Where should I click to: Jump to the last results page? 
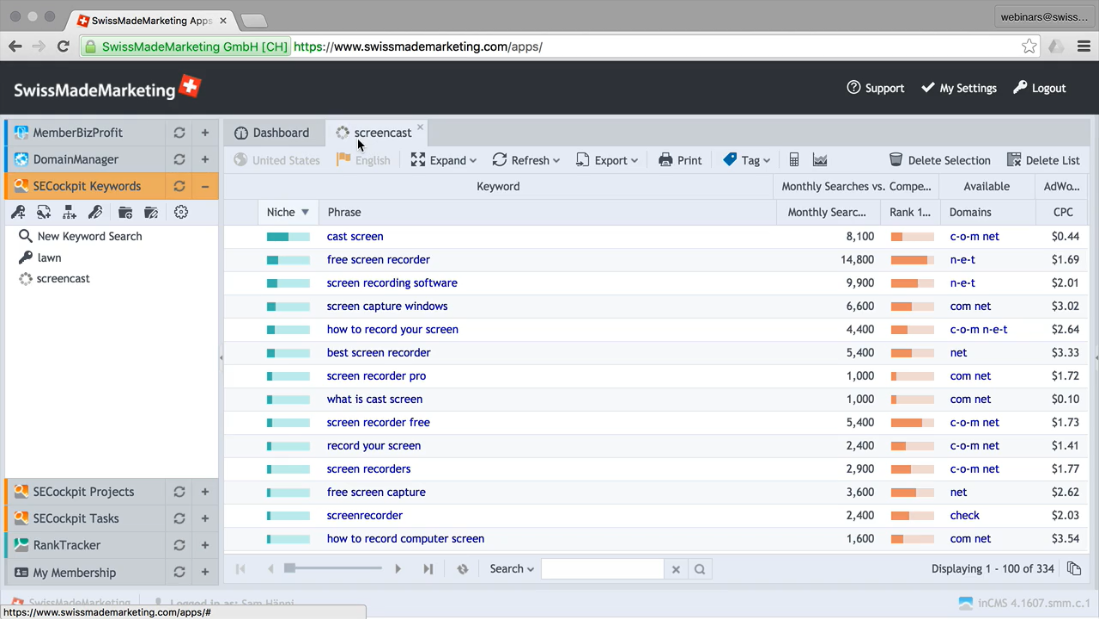(428, 569)
